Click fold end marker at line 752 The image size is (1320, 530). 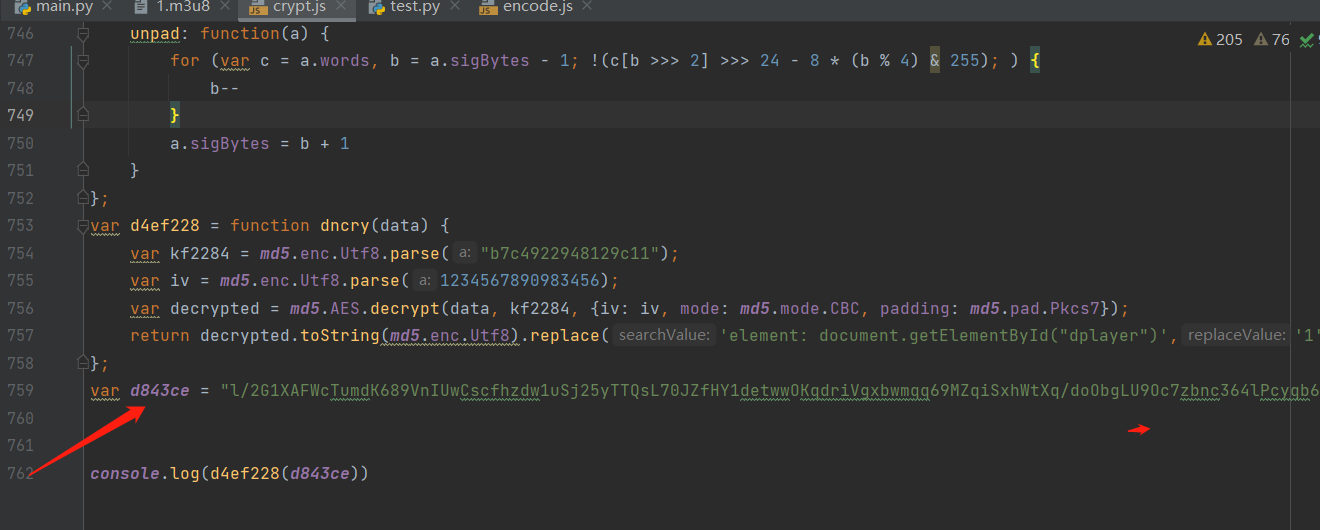[x=83, y=198]
